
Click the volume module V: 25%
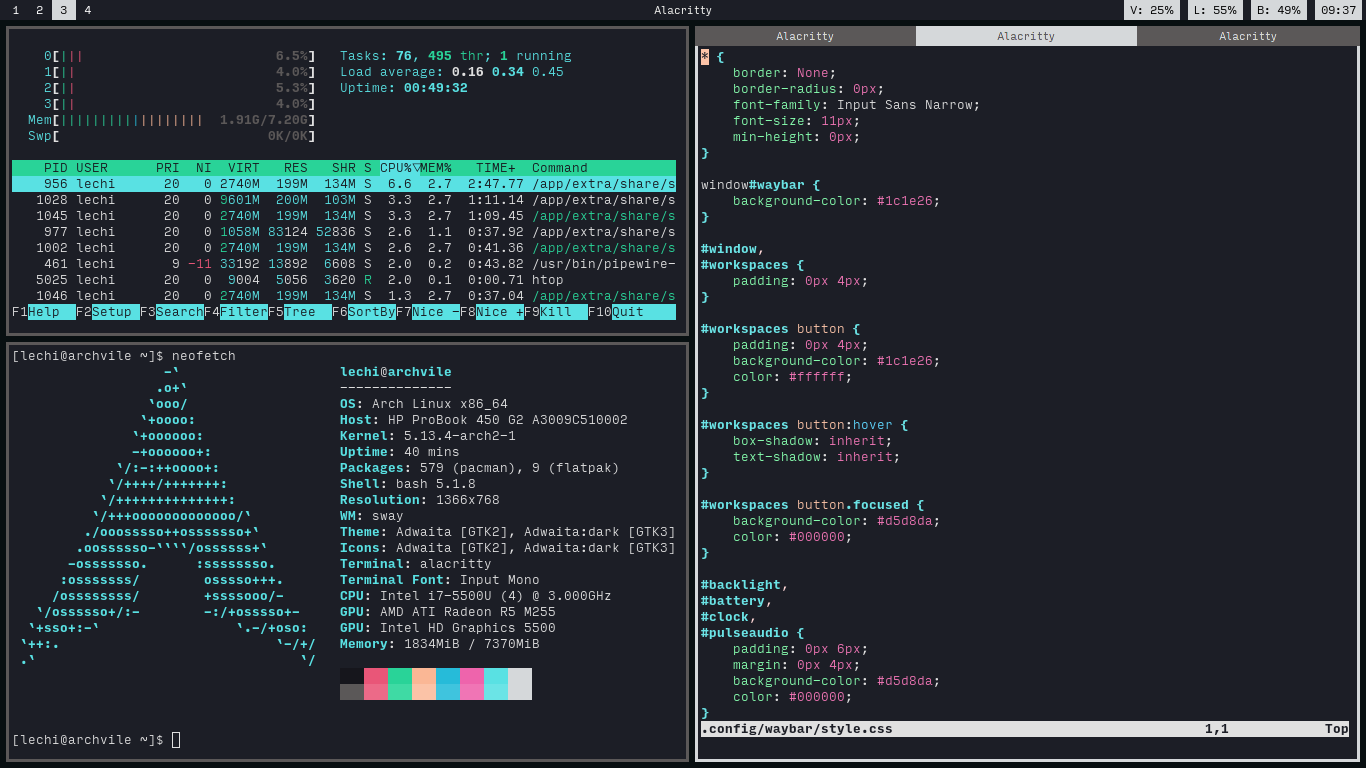pos(1152,10)
